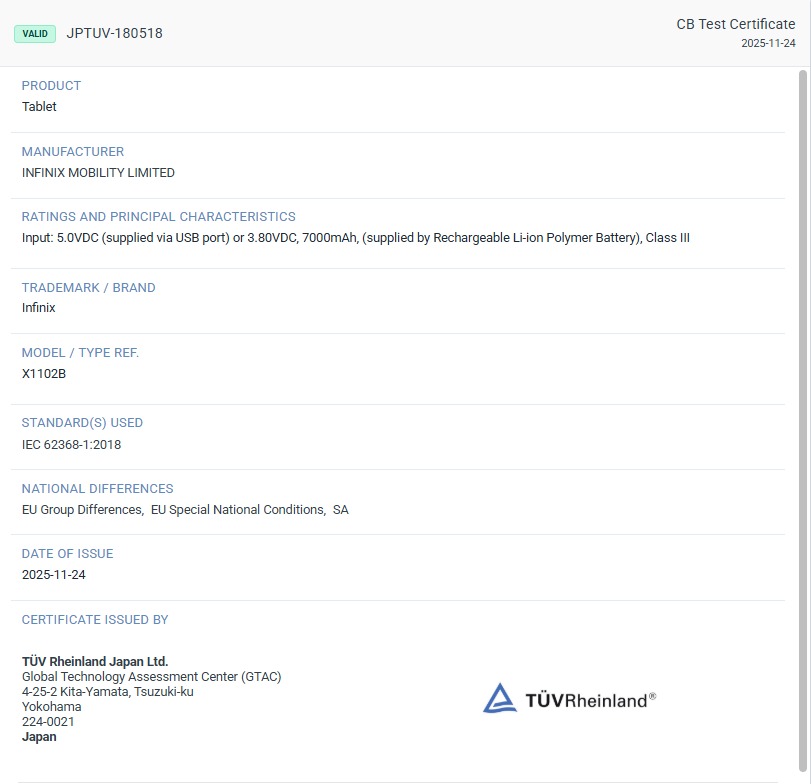Click the TÜV Rheinland triangle logo
Screen dimensions: 811x784
click(500, 698)
